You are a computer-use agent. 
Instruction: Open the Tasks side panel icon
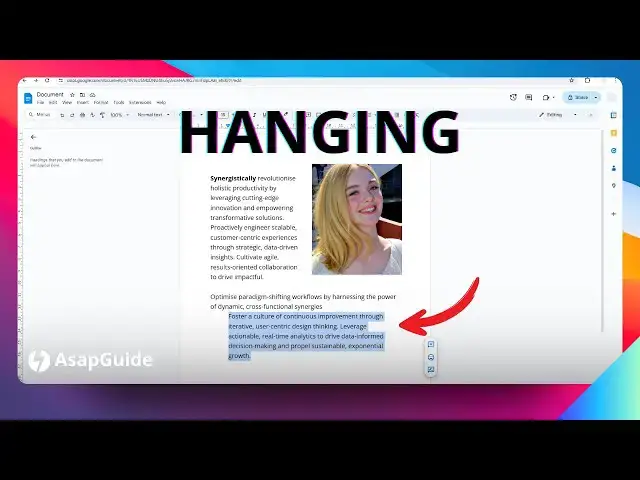[613, 151]
